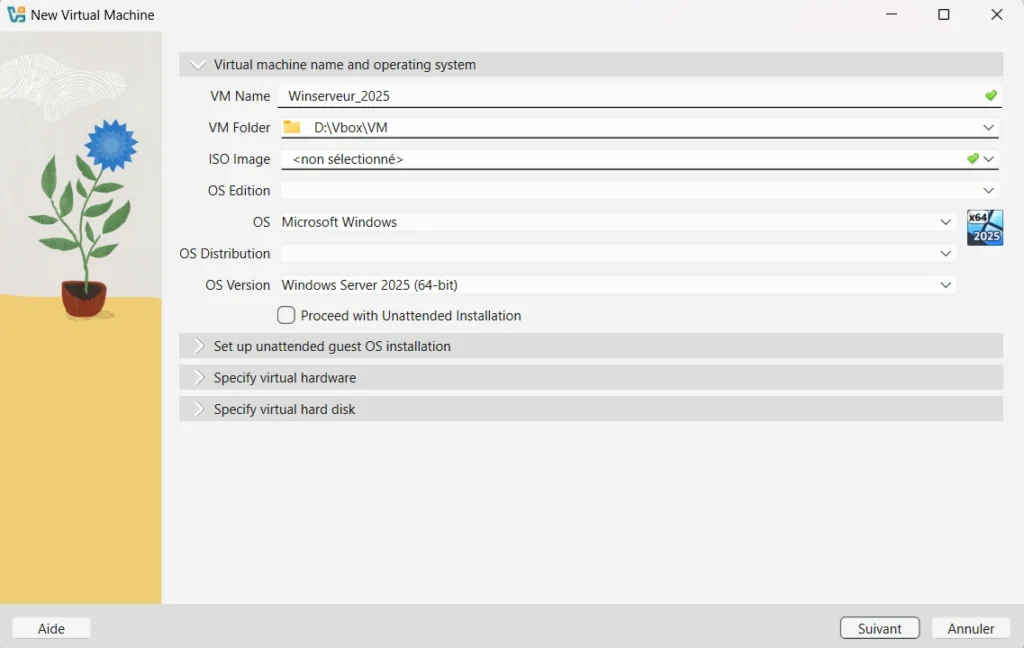Open the VM Folder dropdown arrow
Screen dimensions: 1024x648
(988, 127)
